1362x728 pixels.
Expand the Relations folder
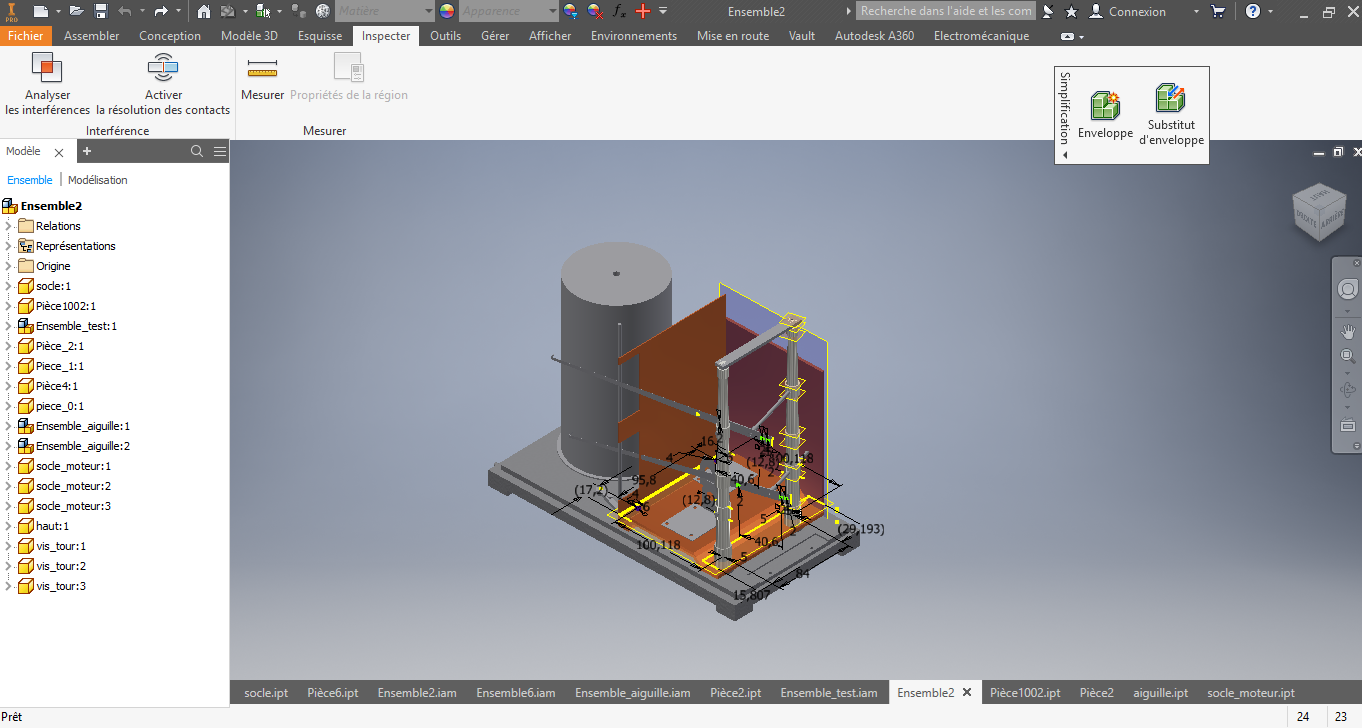[x=8, y=226]
